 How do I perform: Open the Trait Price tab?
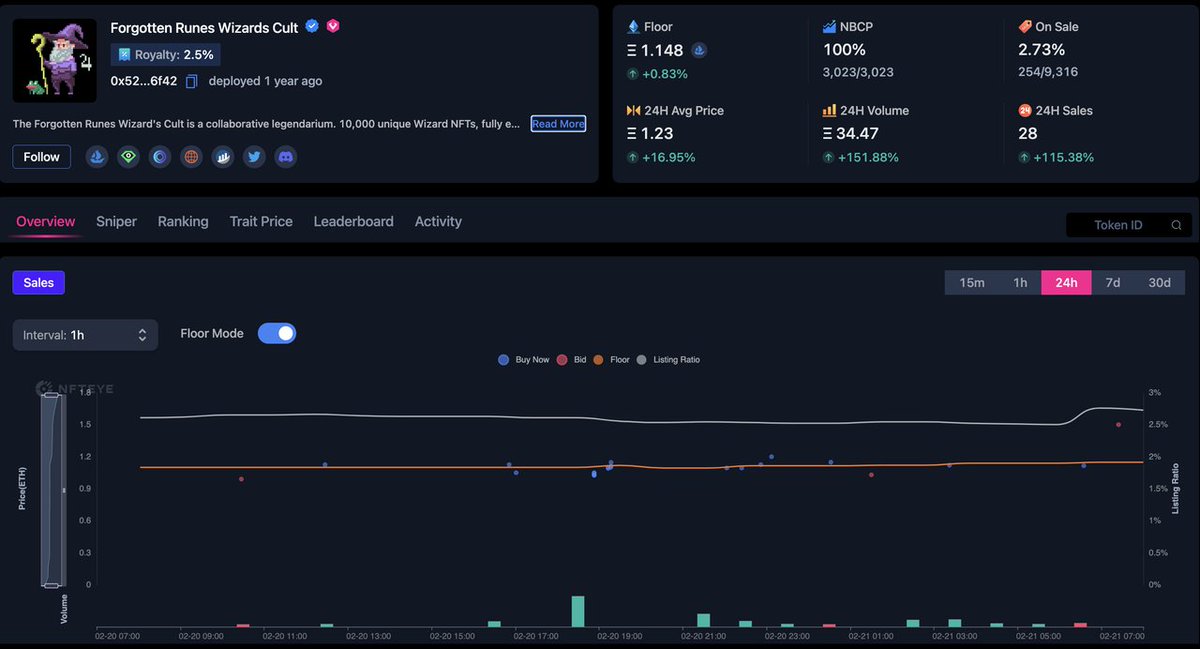[x=261, y=222]
